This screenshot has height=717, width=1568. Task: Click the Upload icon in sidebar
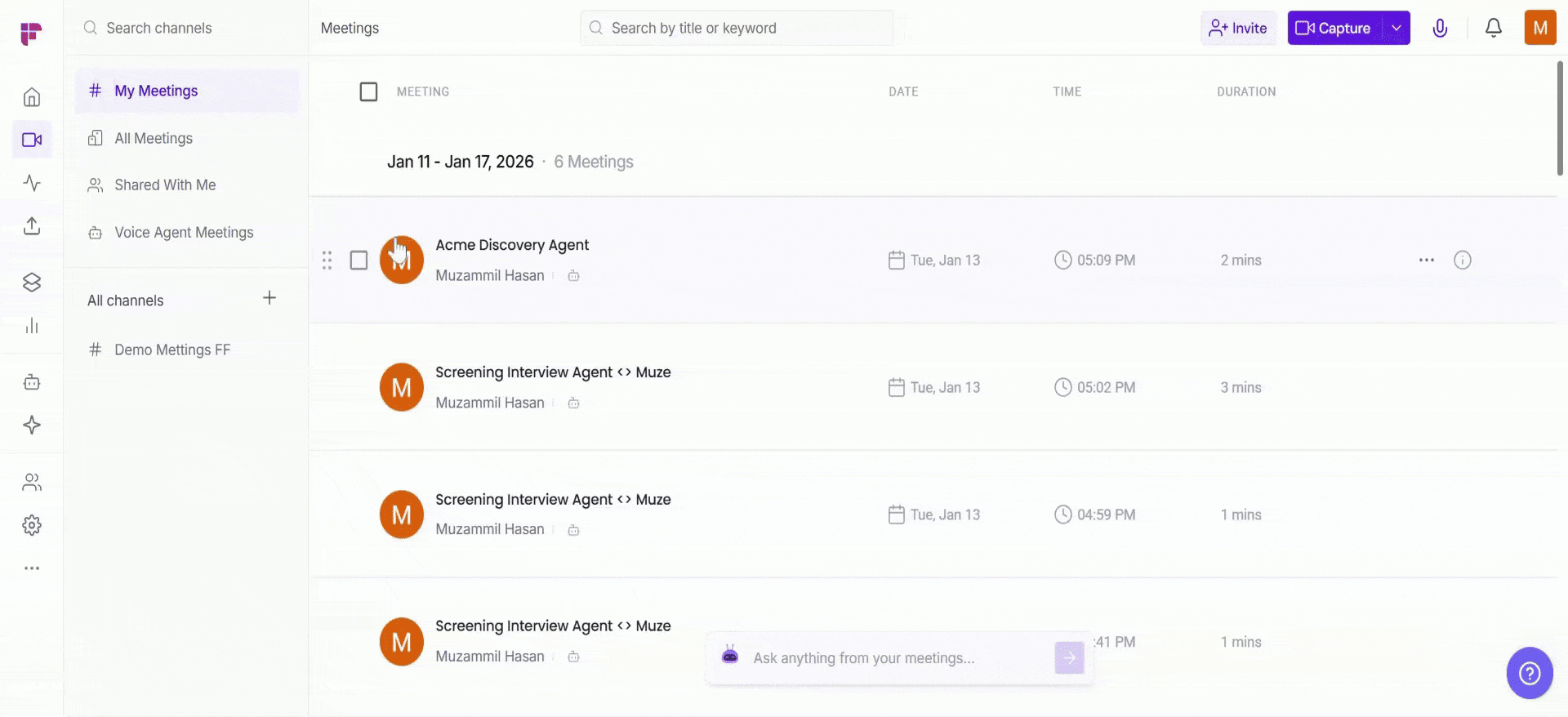[x=32, y=225]
